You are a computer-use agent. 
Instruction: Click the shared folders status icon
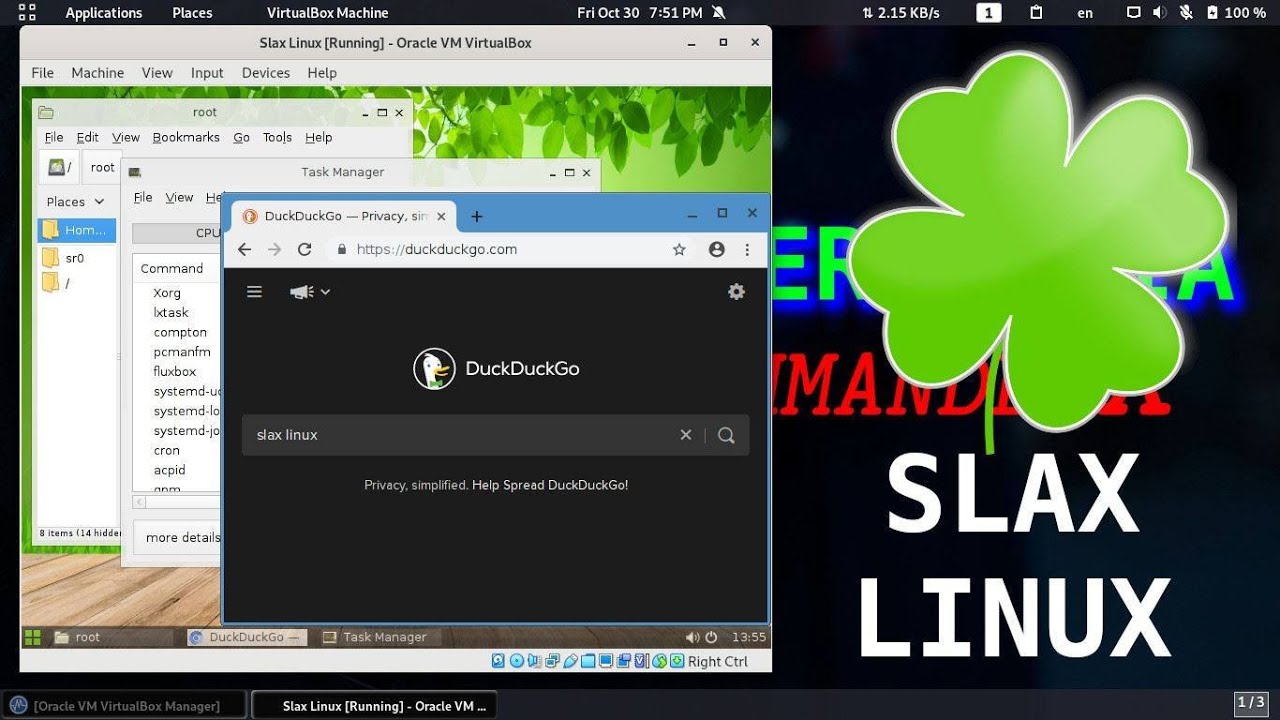[x=588, y=661]
